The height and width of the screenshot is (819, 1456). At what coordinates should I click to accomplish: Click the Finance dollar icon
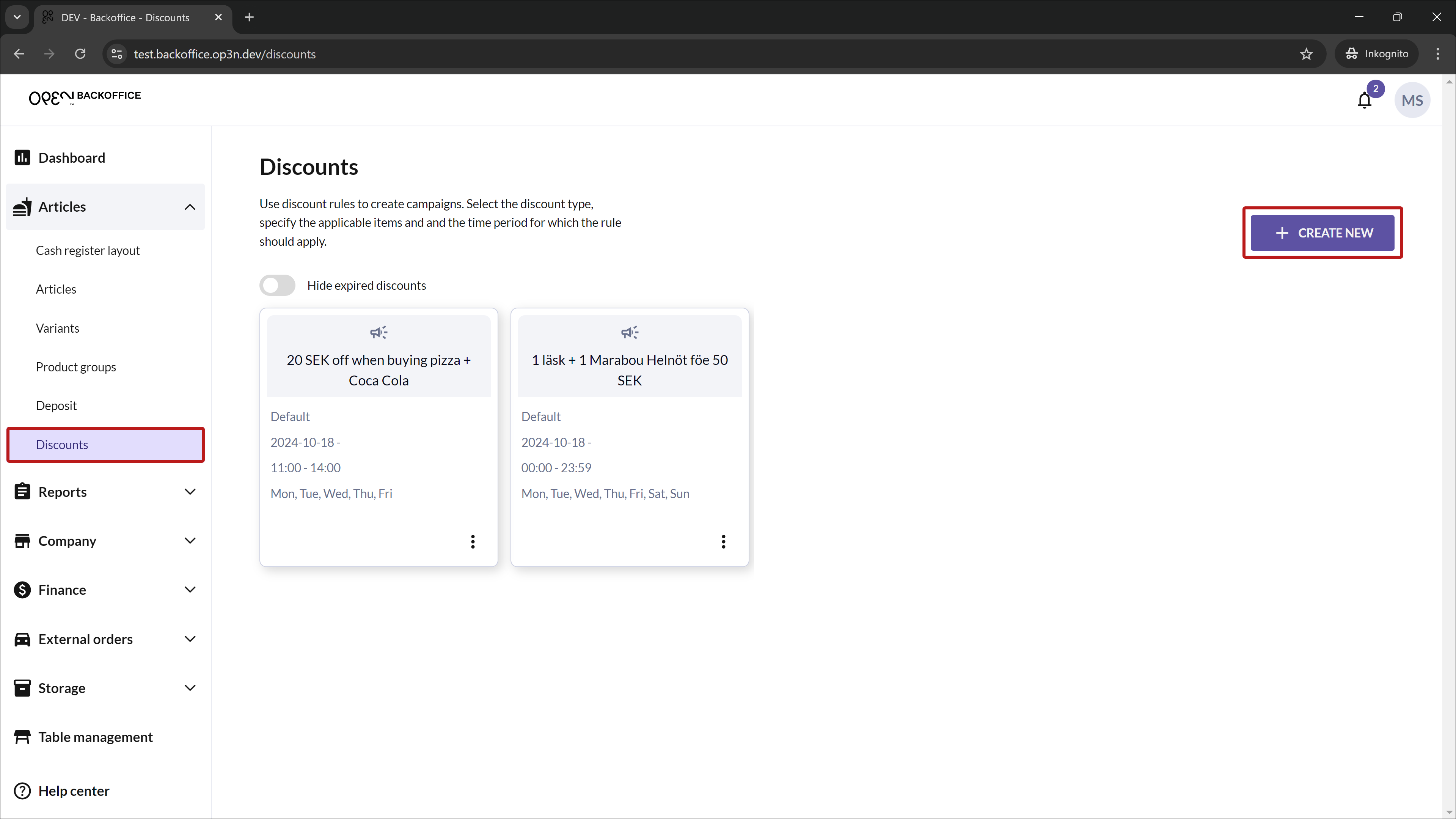coord(22,590)
